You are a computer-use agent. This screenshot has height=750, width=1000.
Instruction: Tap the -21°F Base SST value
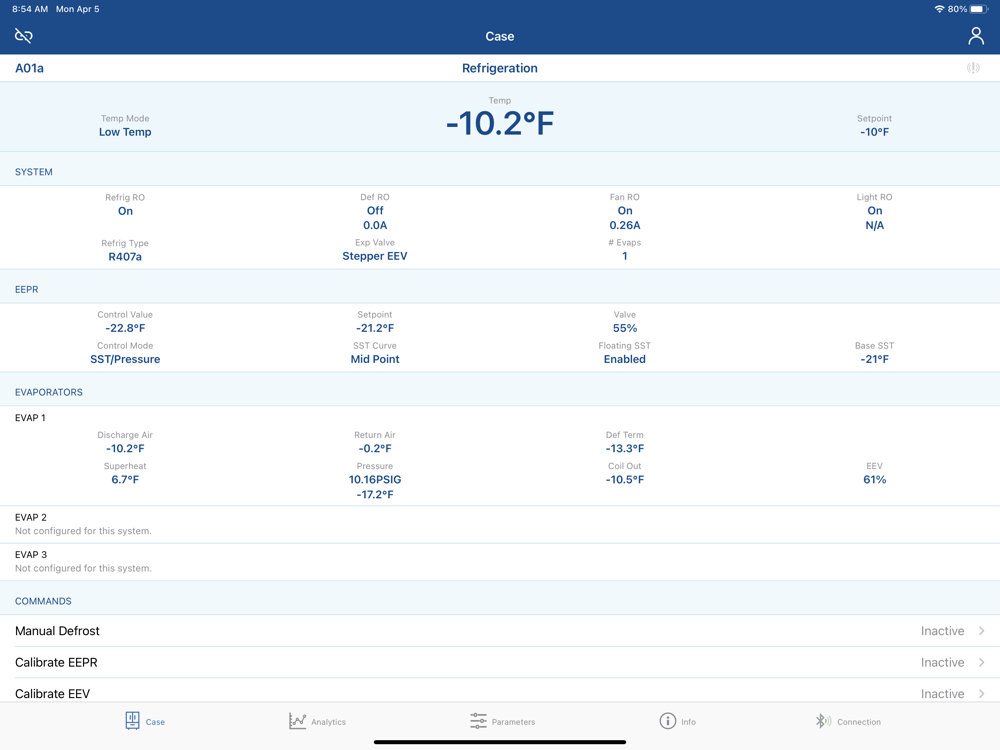874,359
